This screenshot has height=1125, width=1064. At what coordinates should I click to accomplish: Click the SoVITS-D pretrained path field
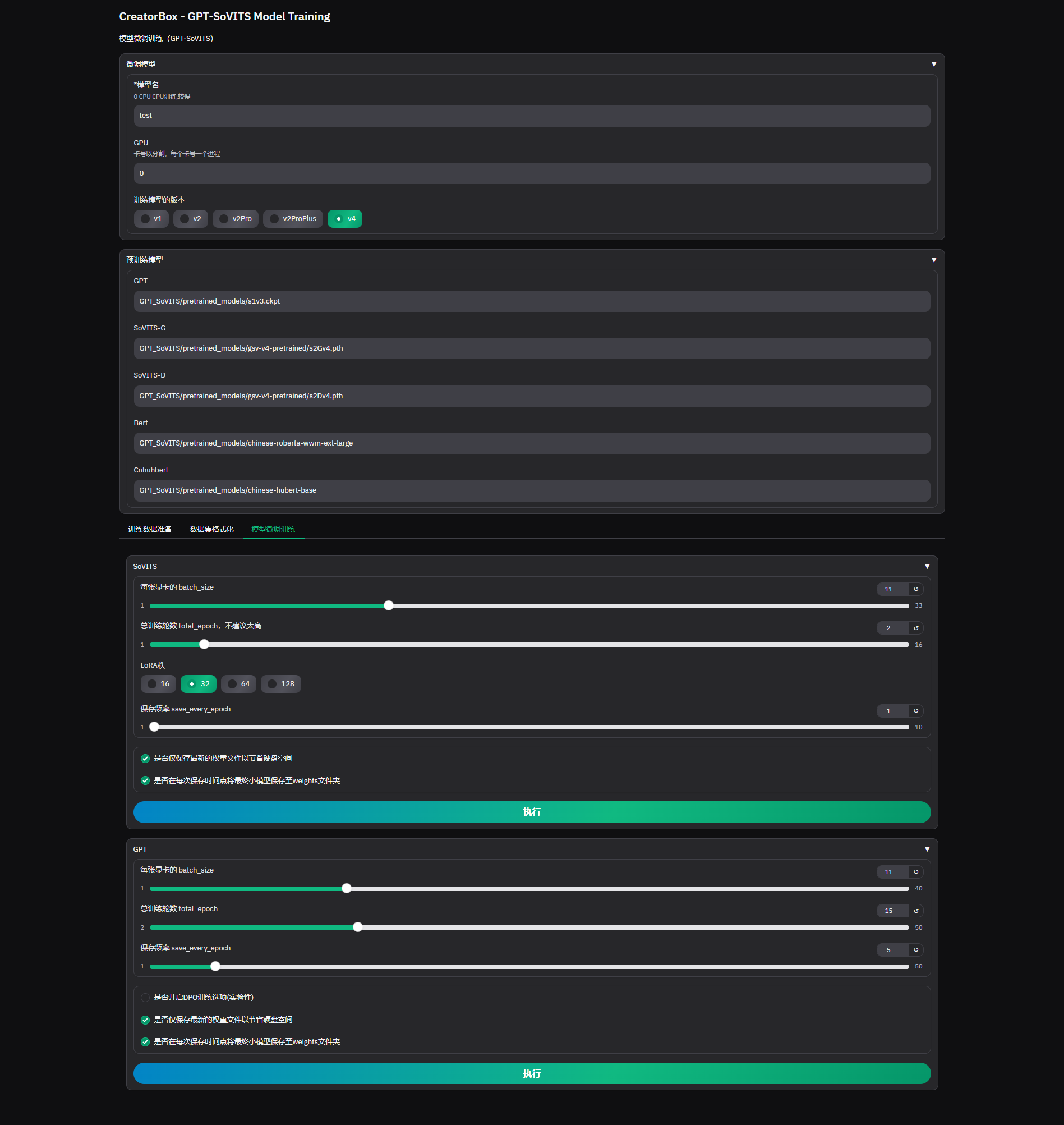point(532,396)
